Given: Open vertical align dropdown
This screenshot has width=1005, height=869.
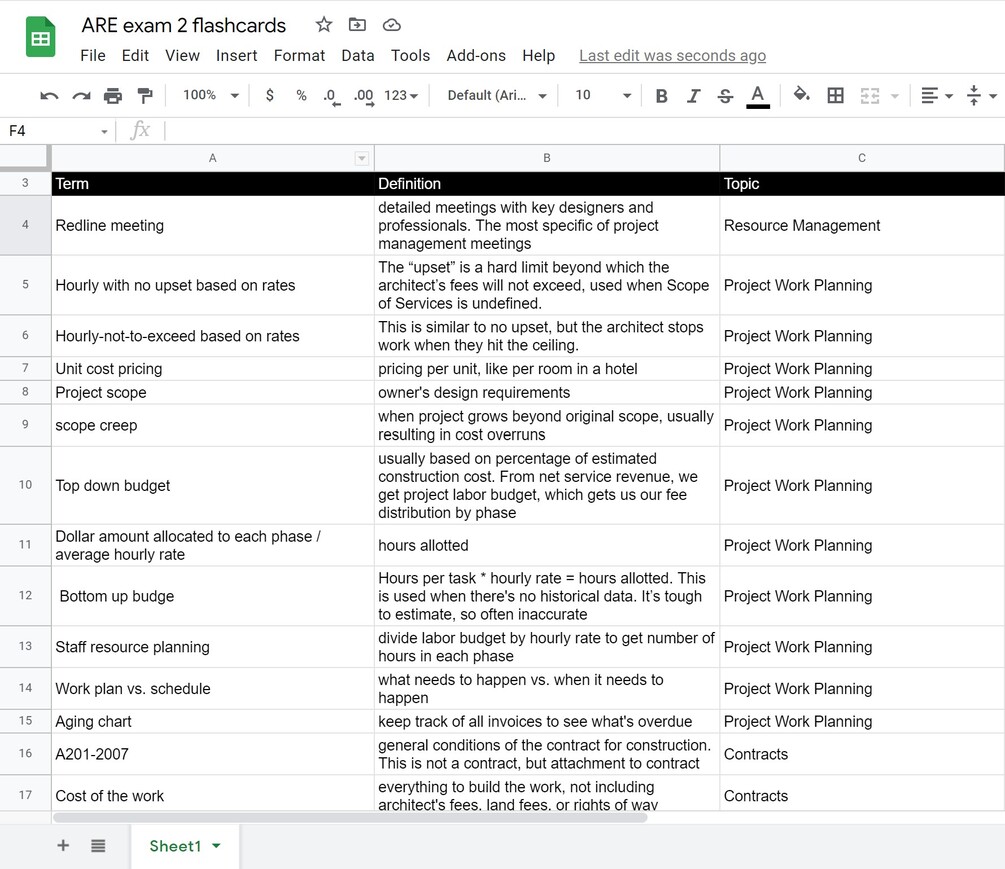Looking at the screenshot, I should [981, 95].
